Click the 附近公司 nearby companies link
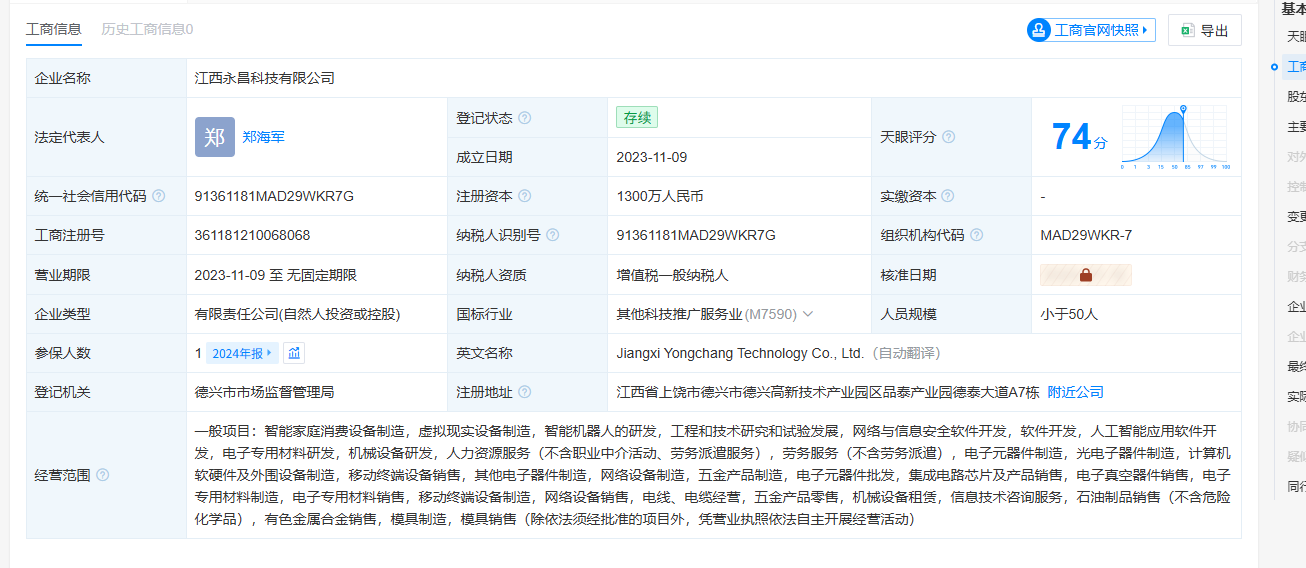This screenshot has width=1306, height=568. [x=1076, y=392]
